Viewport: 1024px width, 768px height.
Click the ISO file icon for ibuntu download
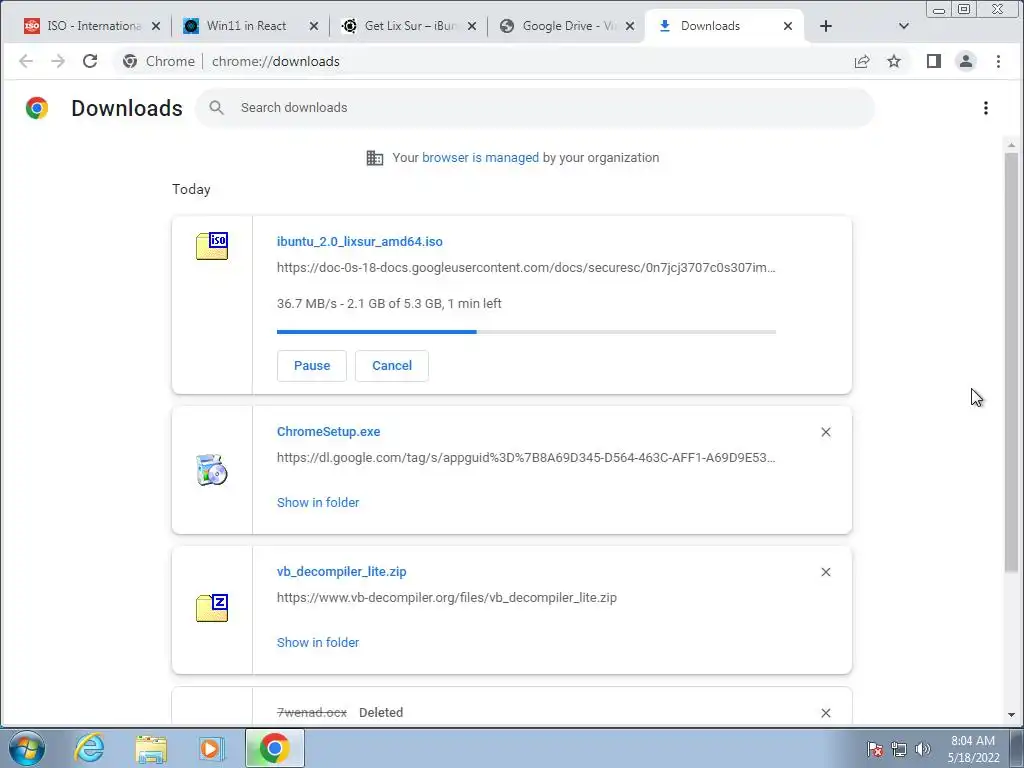tap(212, 246)
